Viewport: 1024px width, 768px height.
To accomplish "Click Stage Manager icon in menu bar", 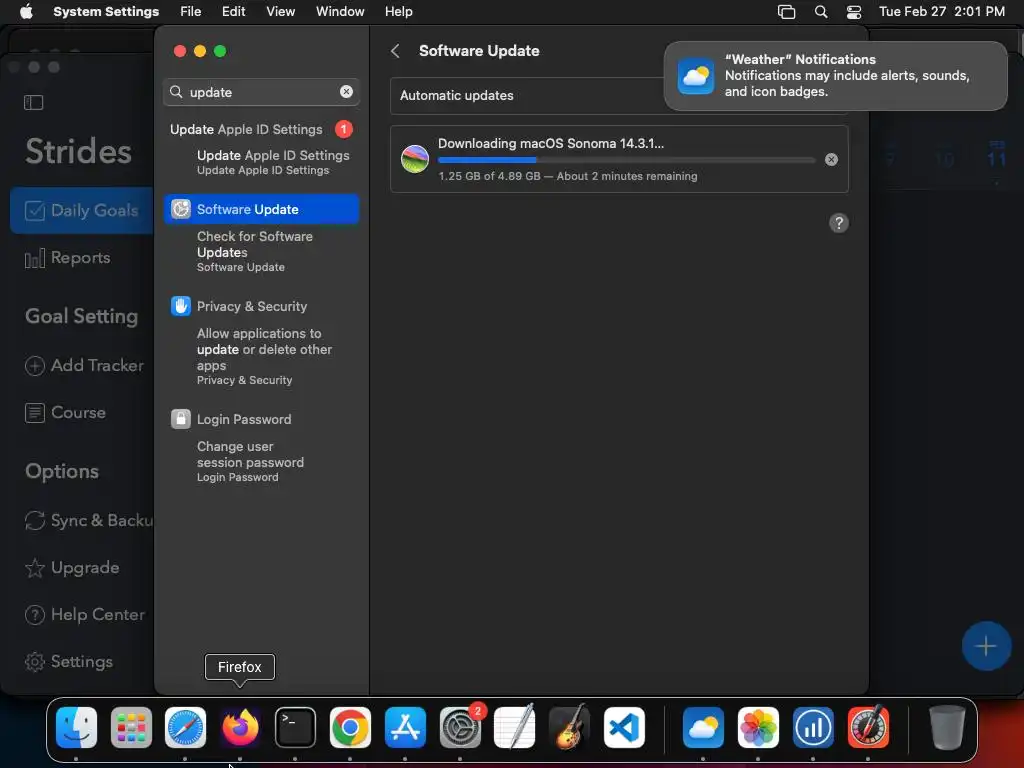I will (786, 12).
